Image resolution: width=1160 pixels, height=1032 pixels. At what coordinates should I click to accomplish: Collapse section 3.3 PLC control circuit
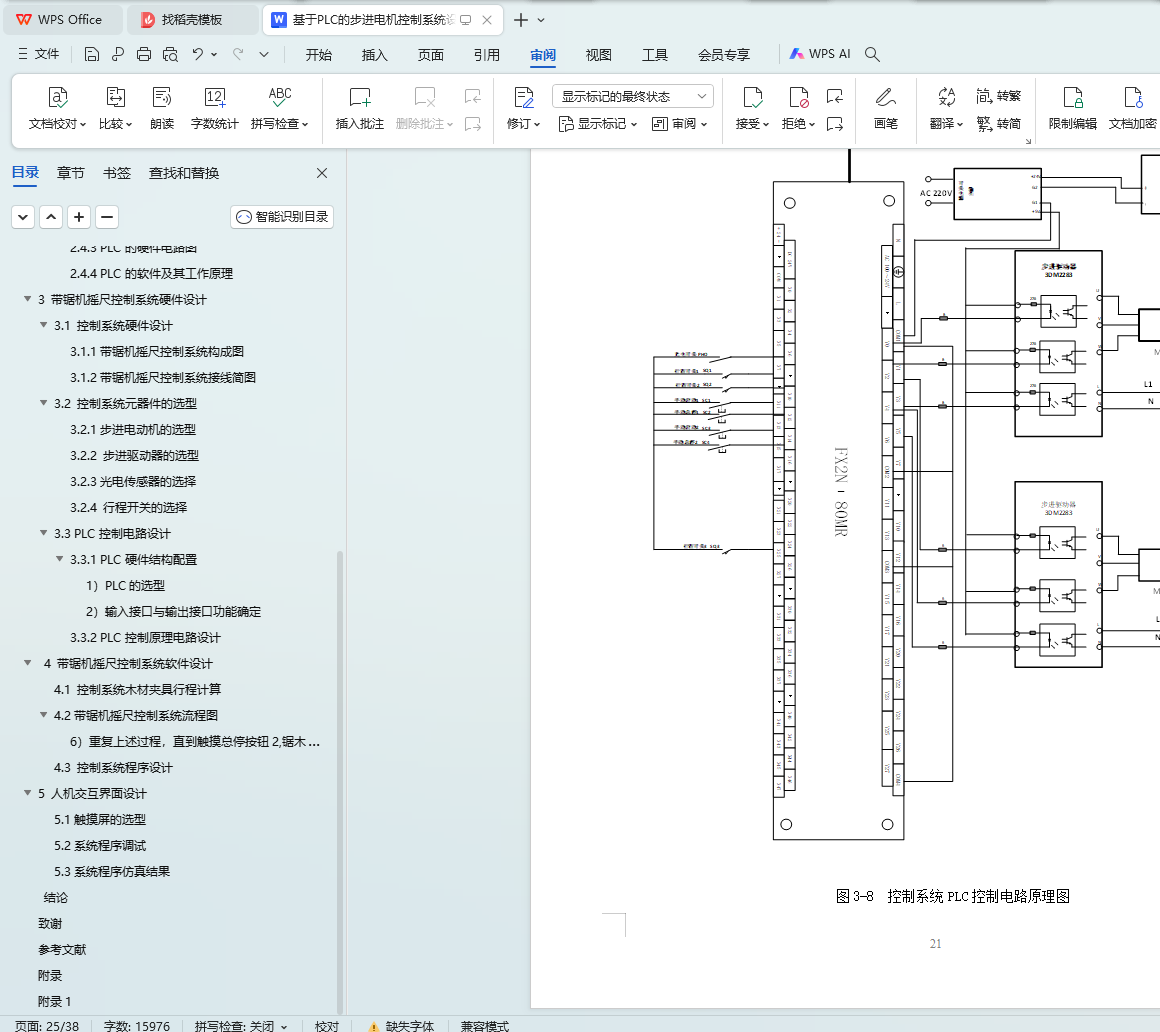coord(44,533)
